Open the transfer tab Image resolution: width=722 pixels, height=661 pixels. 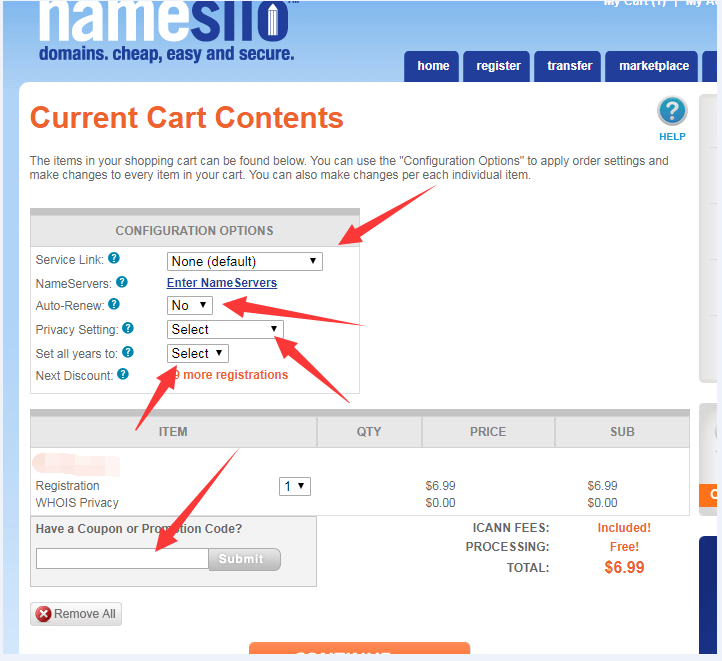[x=569, y=66]
